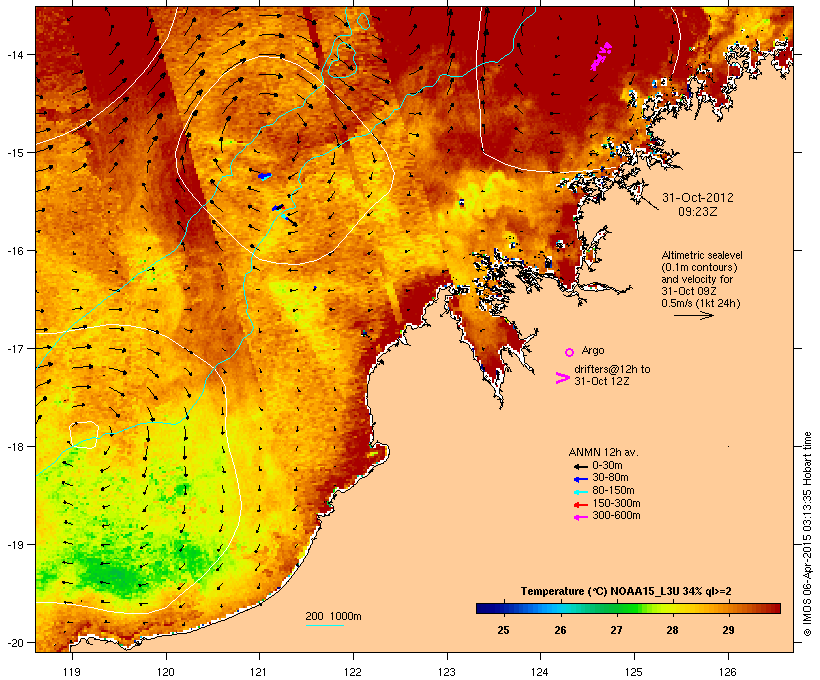Click the colorbar tick label '28'
The height and width of the screenshot is (680, 820).
coord(673,630)
